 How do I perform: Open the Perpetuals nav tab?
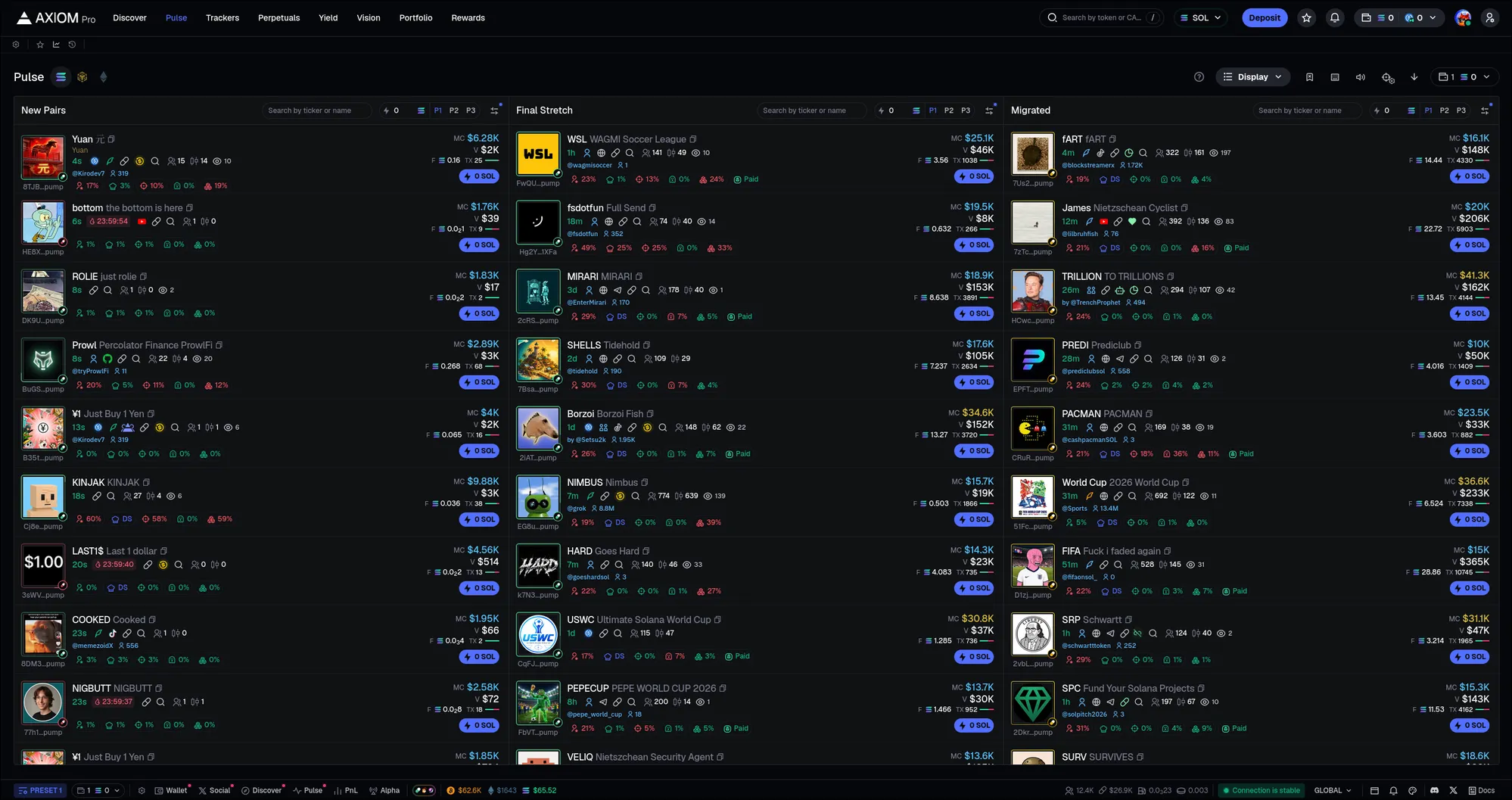[278, 18]
